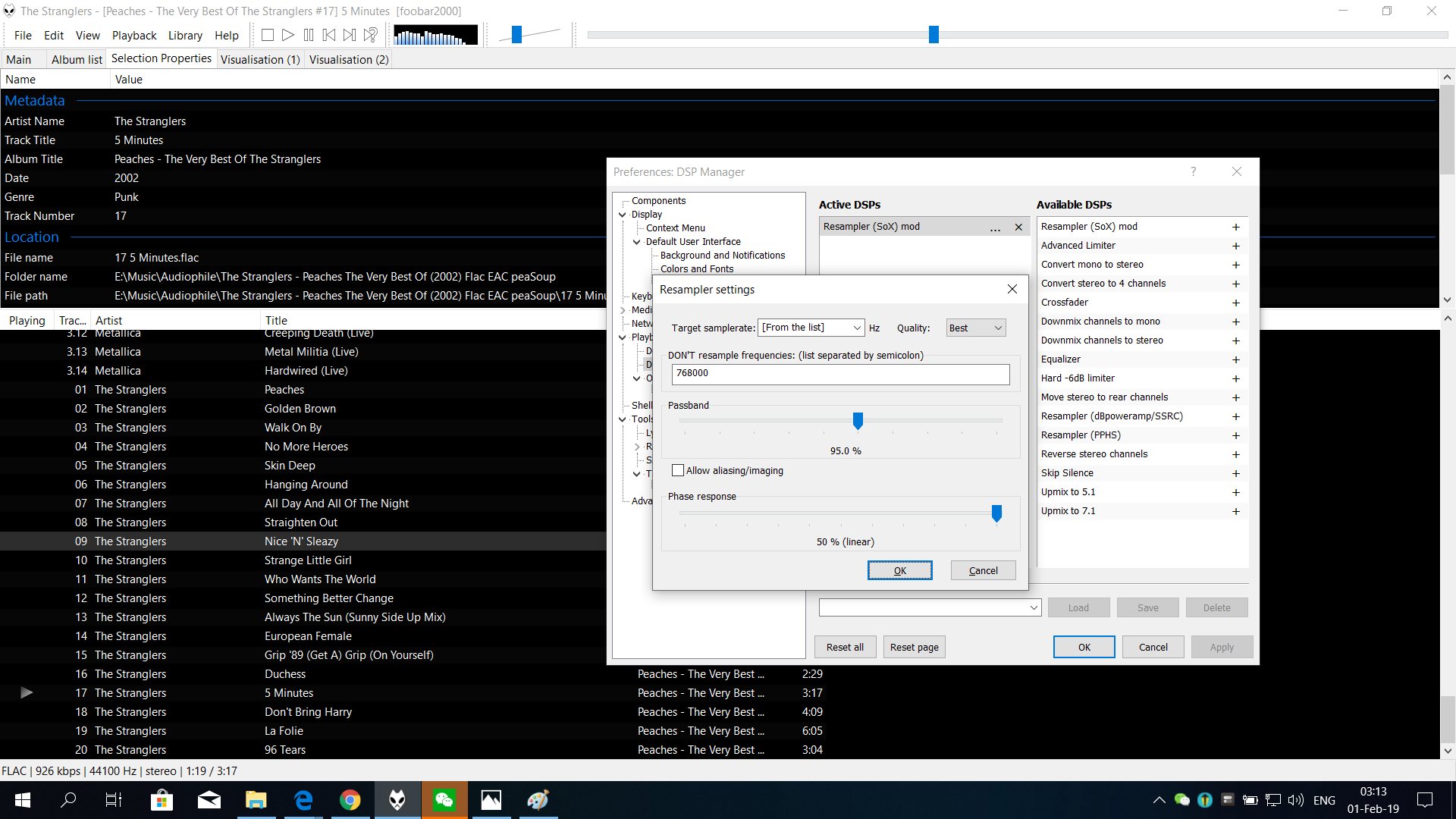Add Convert mono to stereo DSP

(x=1235, y=265)
